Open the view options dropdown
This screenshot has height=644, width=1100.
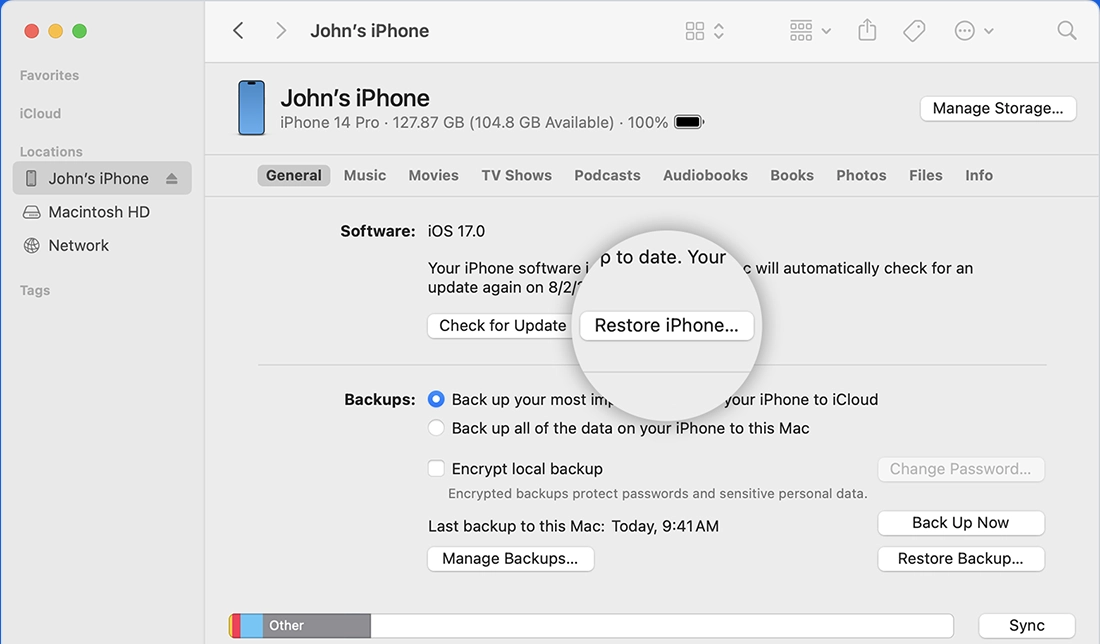pyautogui.click(x=703, y=31)
